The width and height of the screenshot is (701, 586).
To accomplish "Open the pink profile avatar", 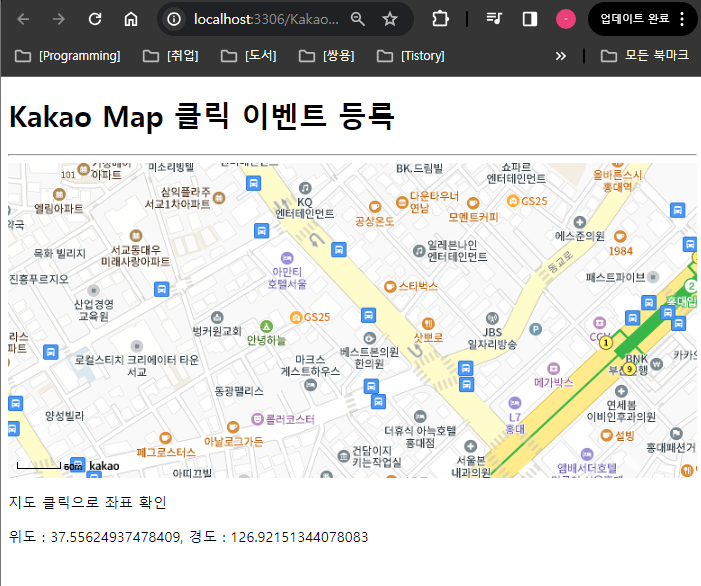I will point(566,19).
